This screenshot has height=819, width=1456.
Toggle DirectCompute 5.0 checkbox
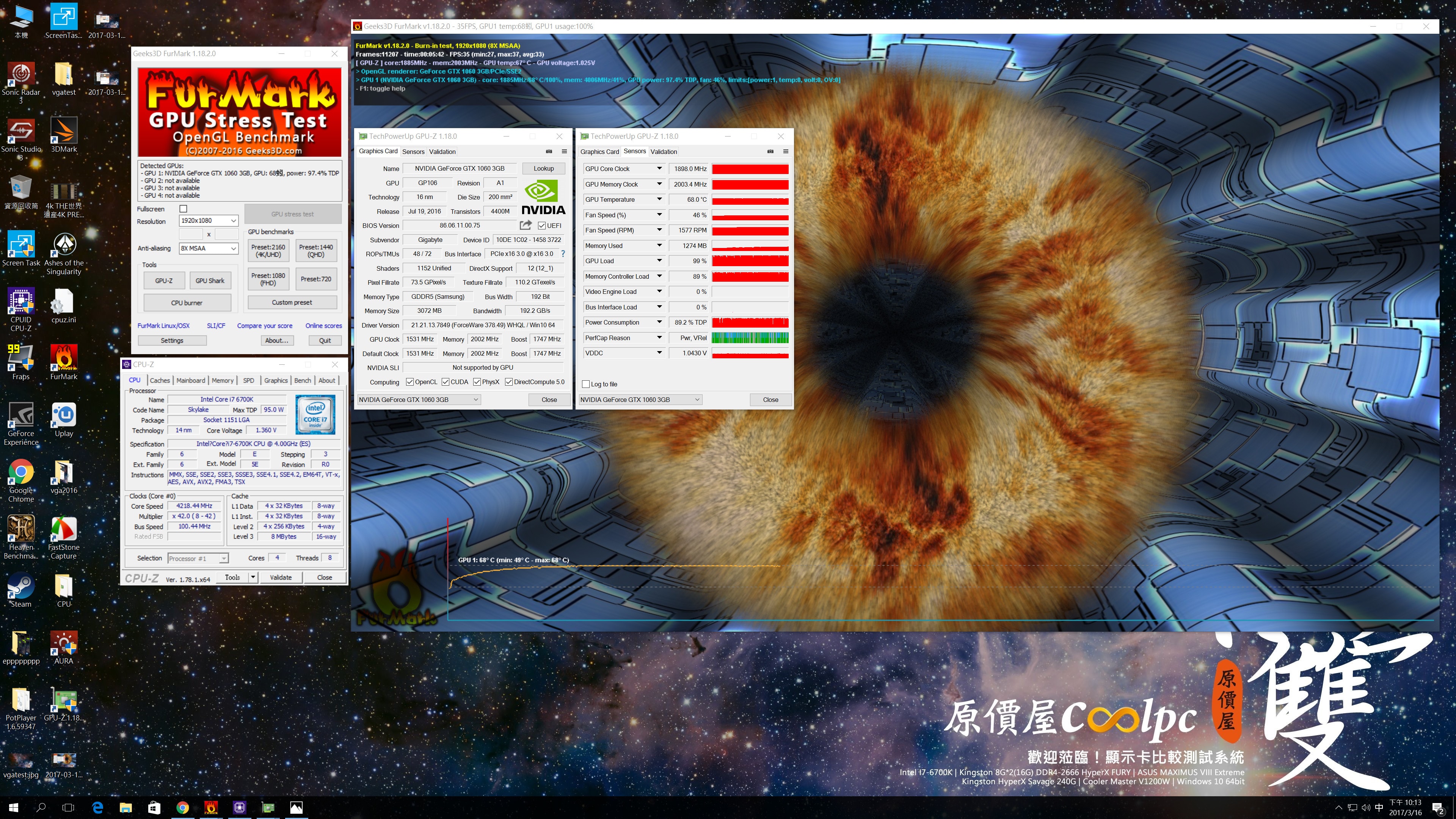click(x=509, y=382)
